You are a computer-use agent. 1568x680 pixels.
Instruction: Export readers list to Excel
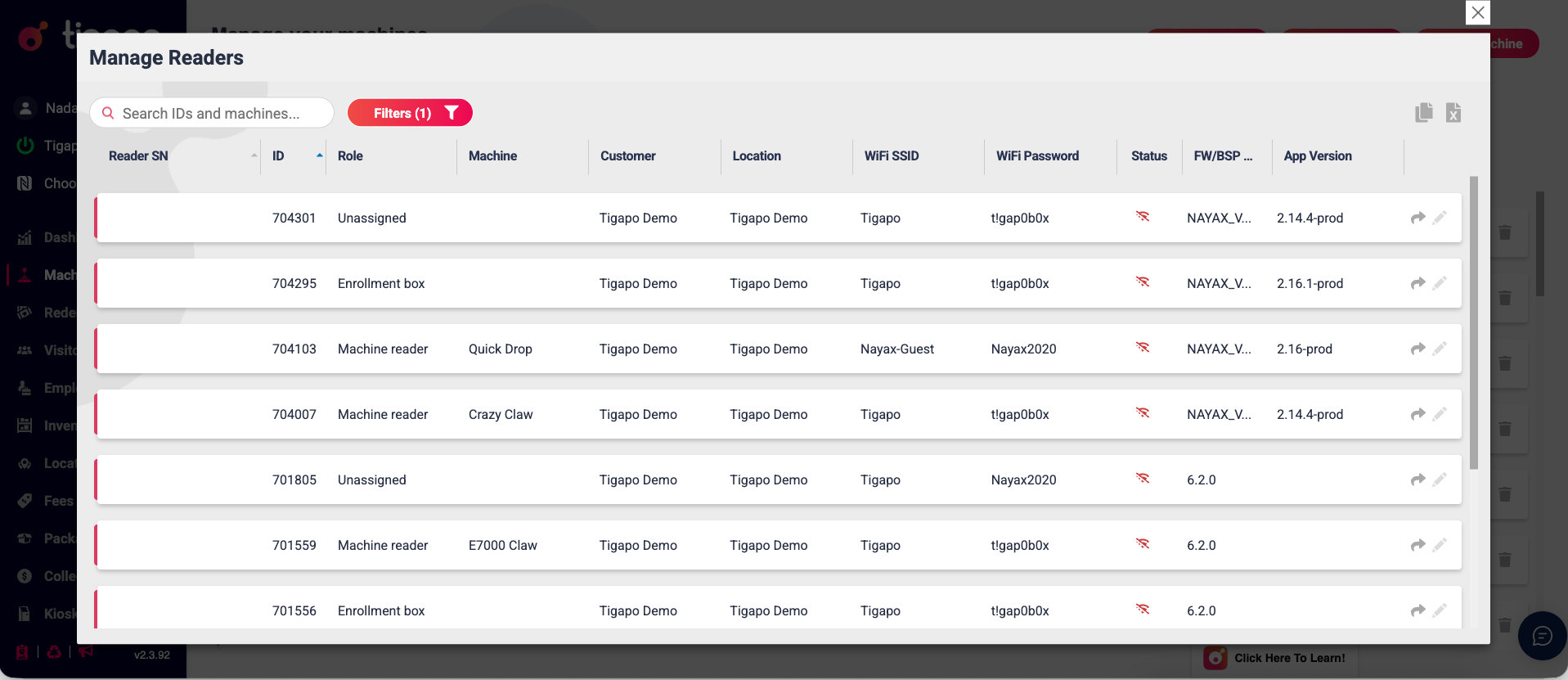(1453, 113)
